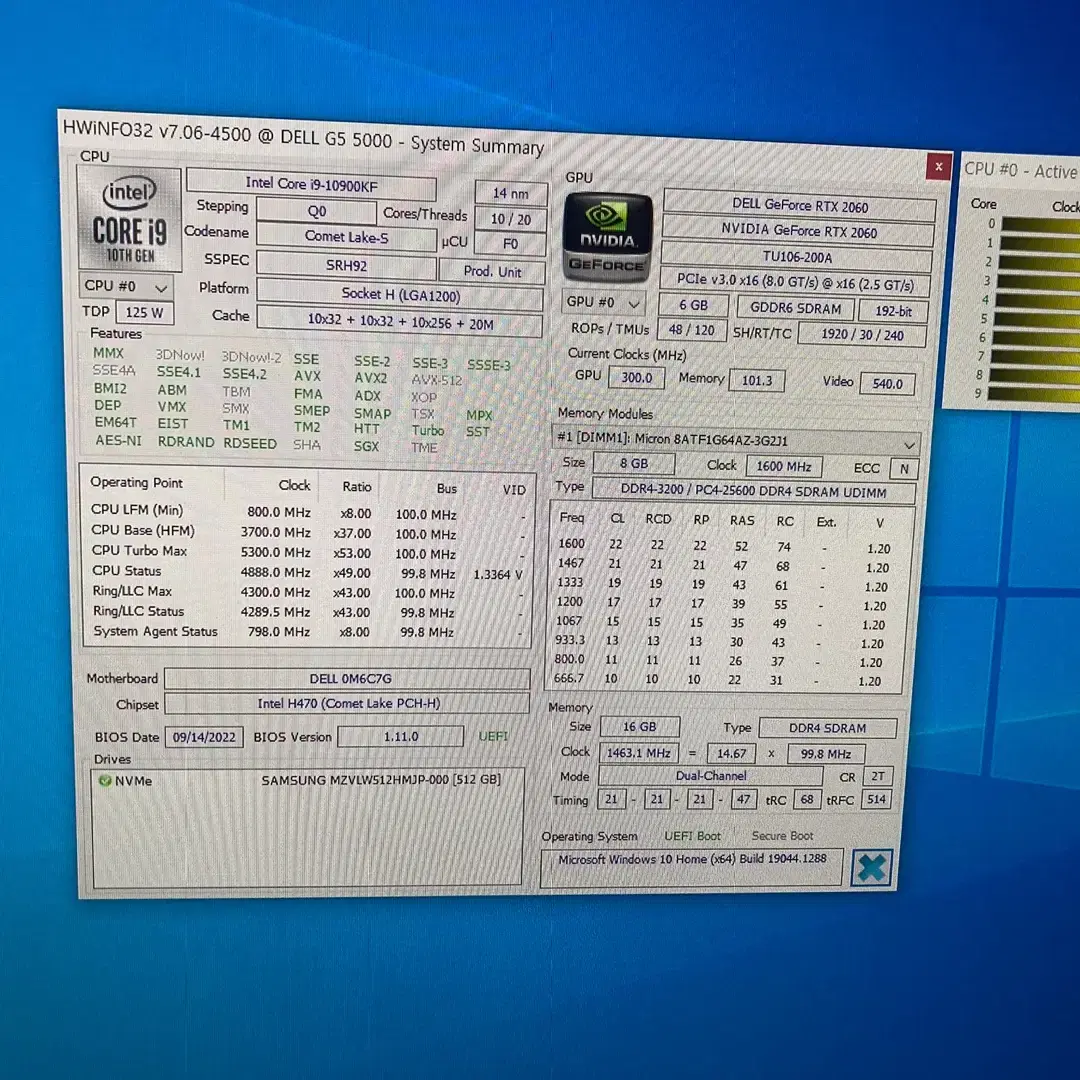Click the 10 / 20 Cores/Threads value
Image resolution: width=1080 pixels, height=1080 pixels.
click(511, 220)
